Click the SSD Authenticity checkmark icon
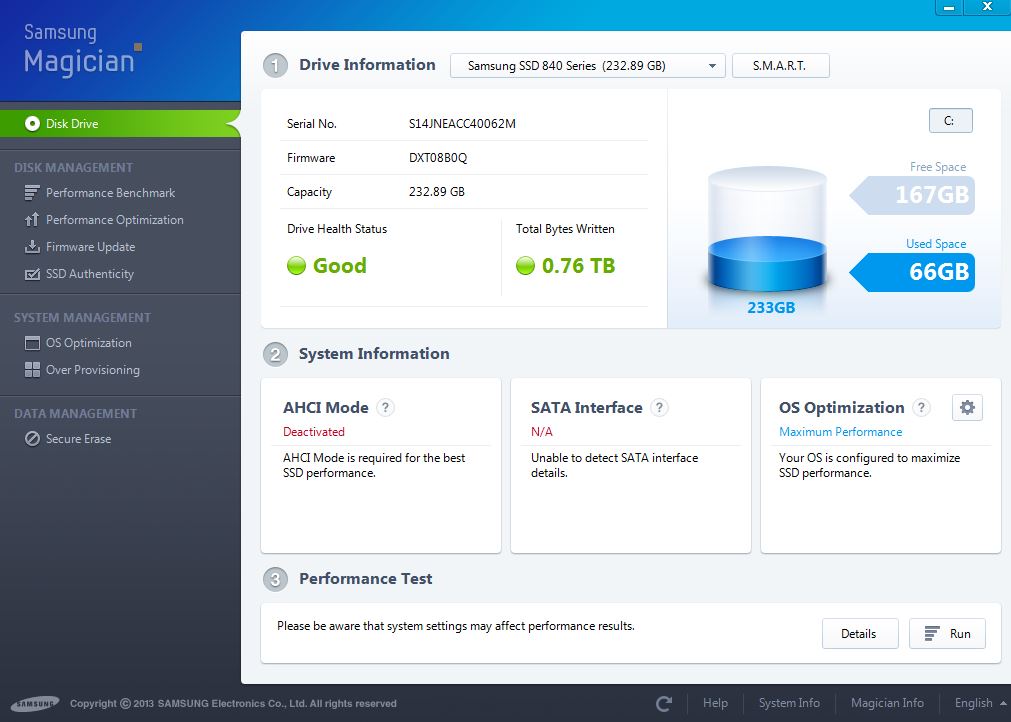Screen dimensions: 1011x722 pyautogui.click(x=32, y=274)
